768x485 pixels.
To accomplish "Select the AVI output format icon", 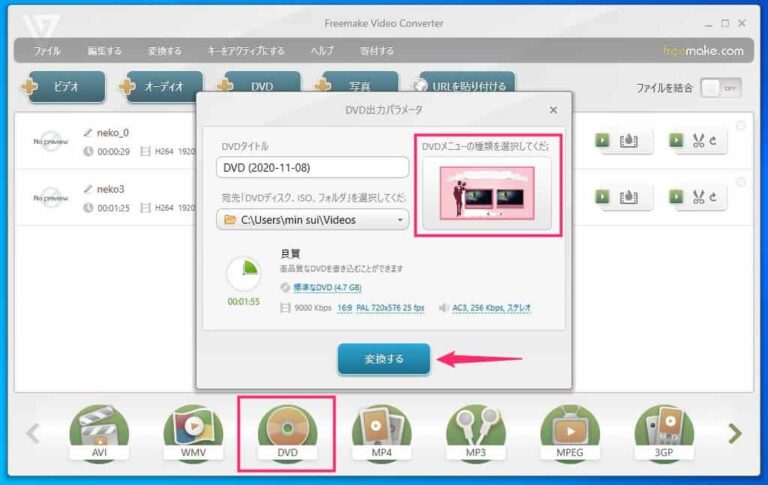I will 99,432.
